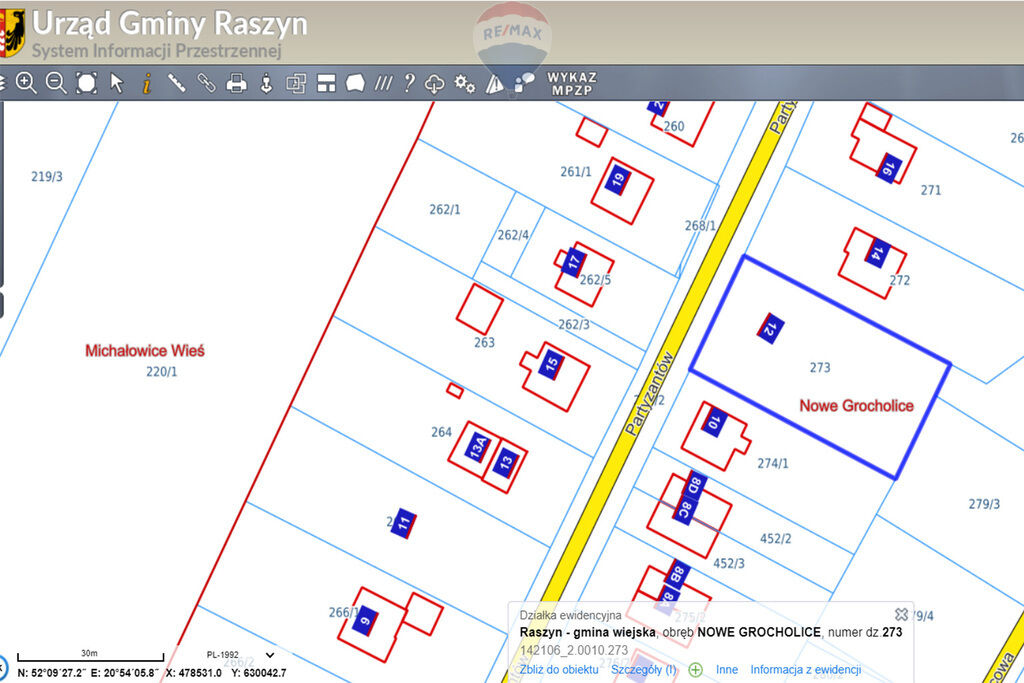Click the 'Zbliż do obiektu' link
The width and height of the screenshot is (1024, 683).
pyautogui.click(x=559, y=669)
